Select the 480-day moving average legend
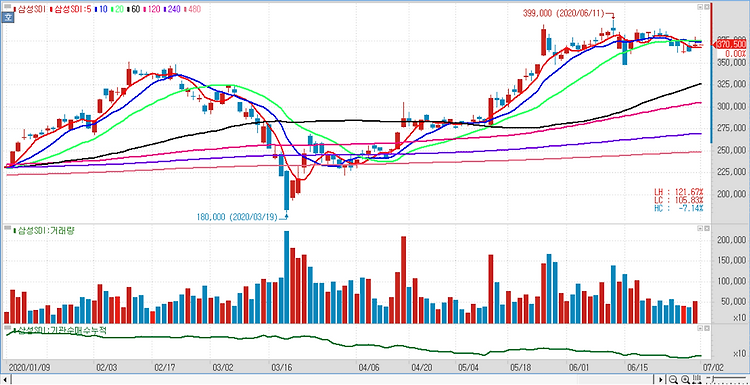This screenshot has height=385, width=750. pyautogui.click(x=193, y=9)
